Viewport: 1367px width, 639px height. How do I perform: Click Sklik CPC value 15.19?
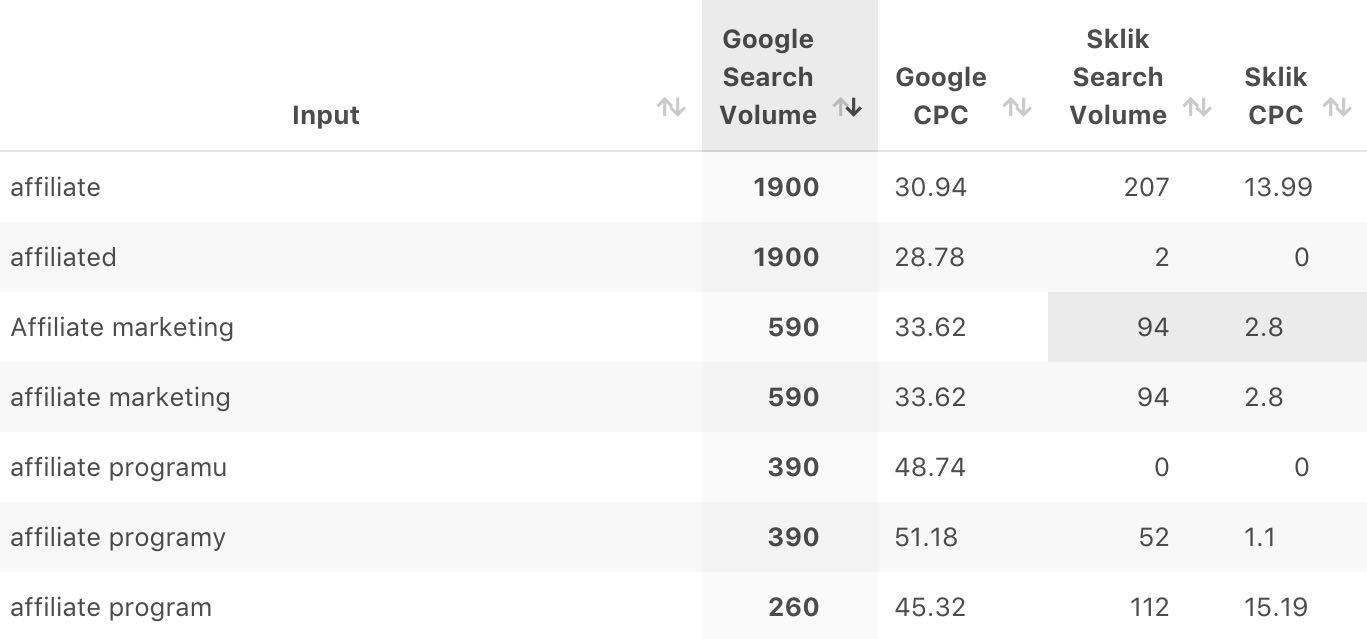(1276, 607)
